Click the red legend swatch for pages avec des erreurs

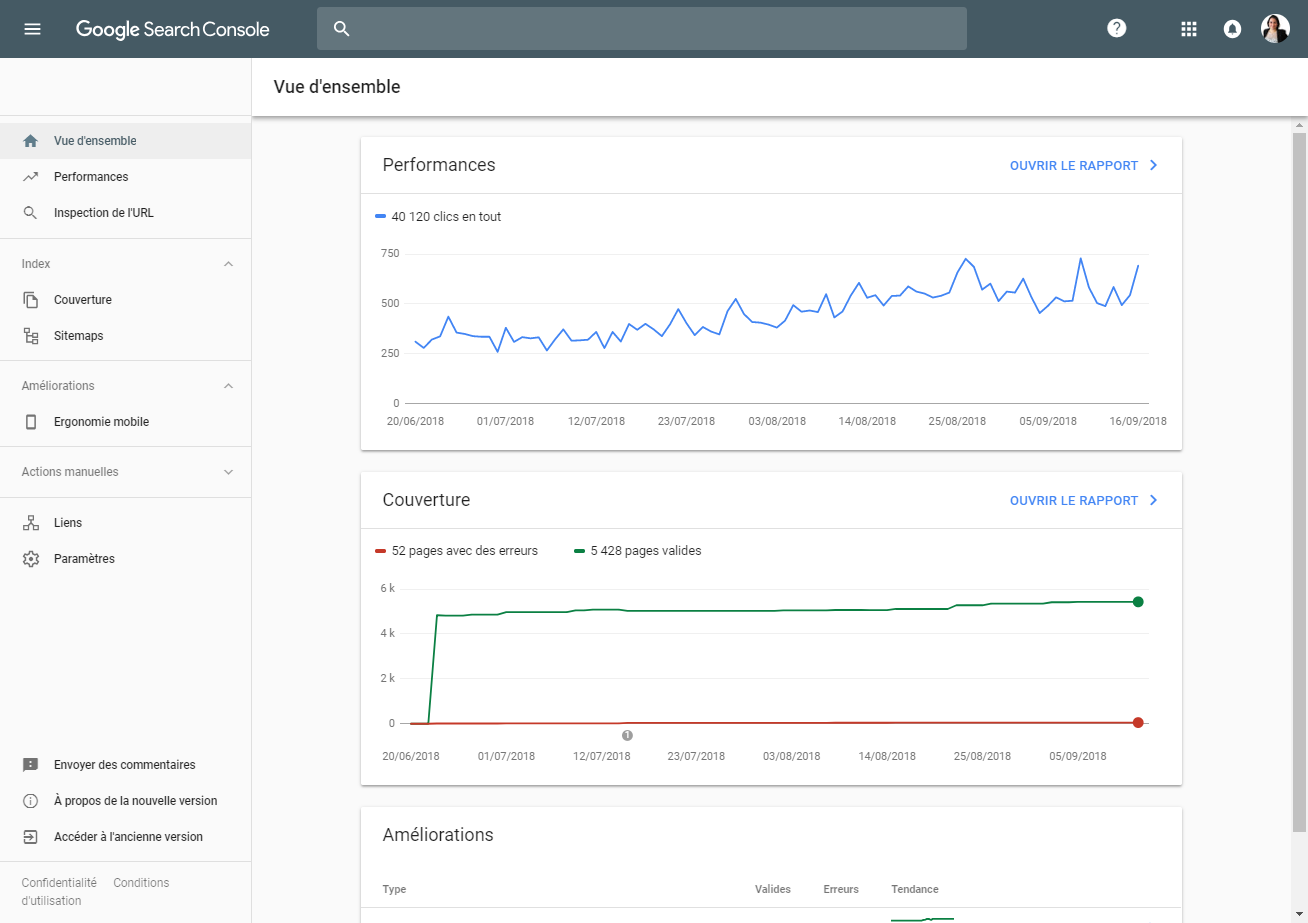pyautogui.click(x=380, y=551)
